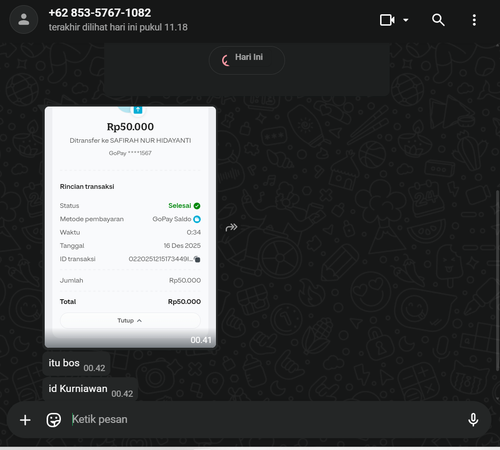Click copy icon beside ID transaksi
This screenshot has height=450, width=500.
[x=197, y=259]
